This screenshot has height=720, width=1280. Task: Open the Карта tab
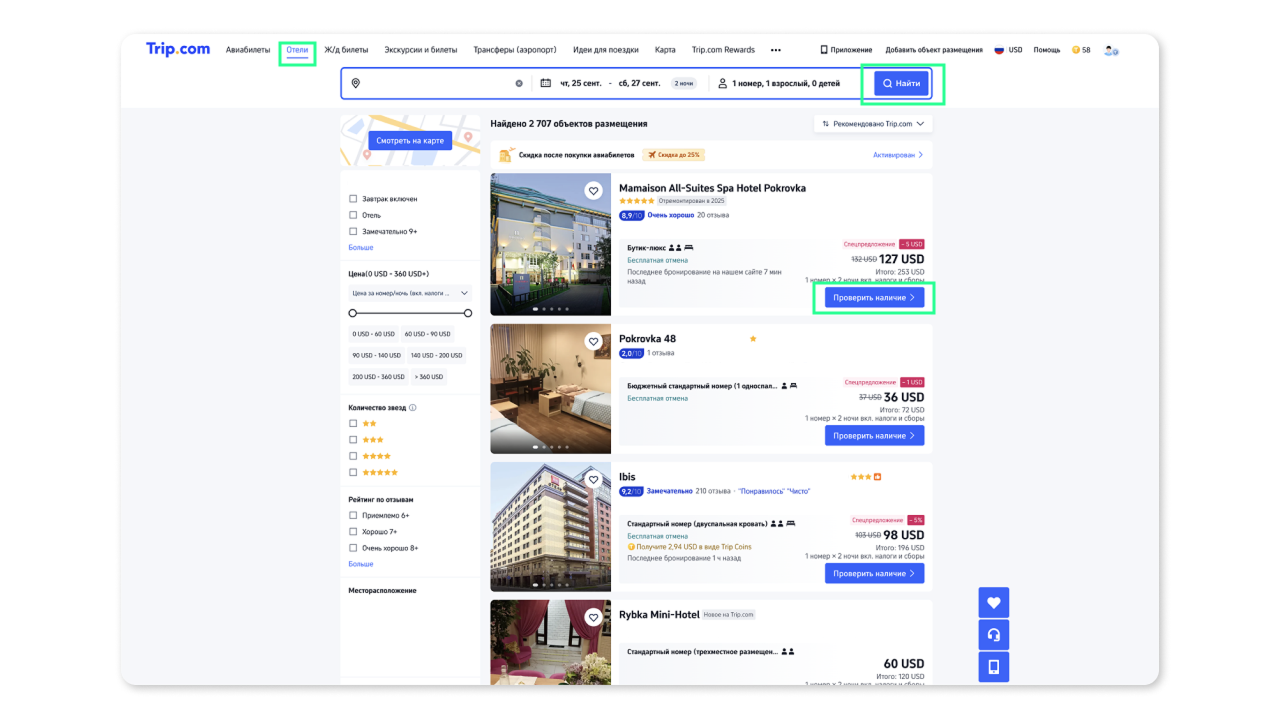[x=665, y=50]
